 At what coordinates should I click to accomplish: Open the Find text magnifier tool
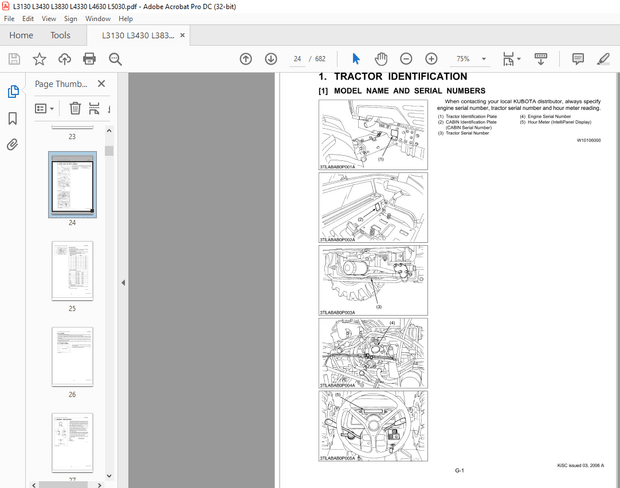(x=115, y=59)
